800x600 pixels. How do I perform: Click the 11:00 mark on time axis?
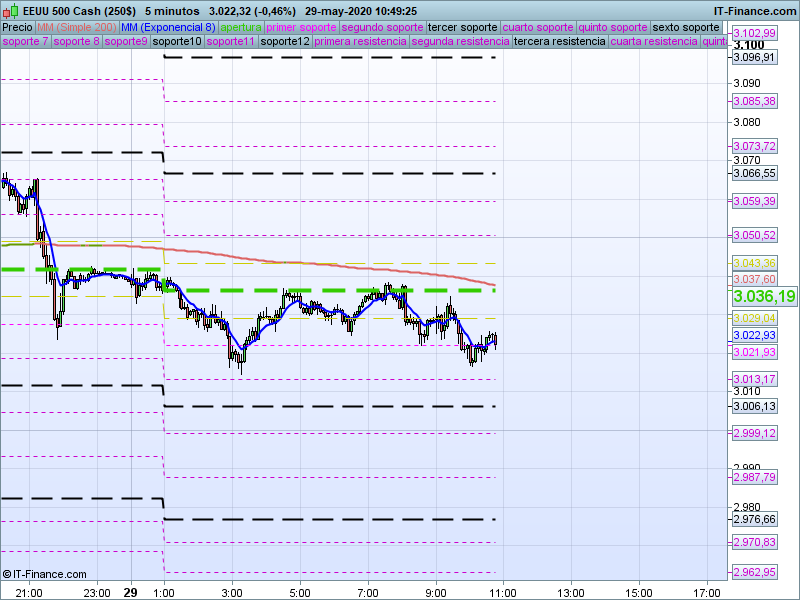coord(503,592)
